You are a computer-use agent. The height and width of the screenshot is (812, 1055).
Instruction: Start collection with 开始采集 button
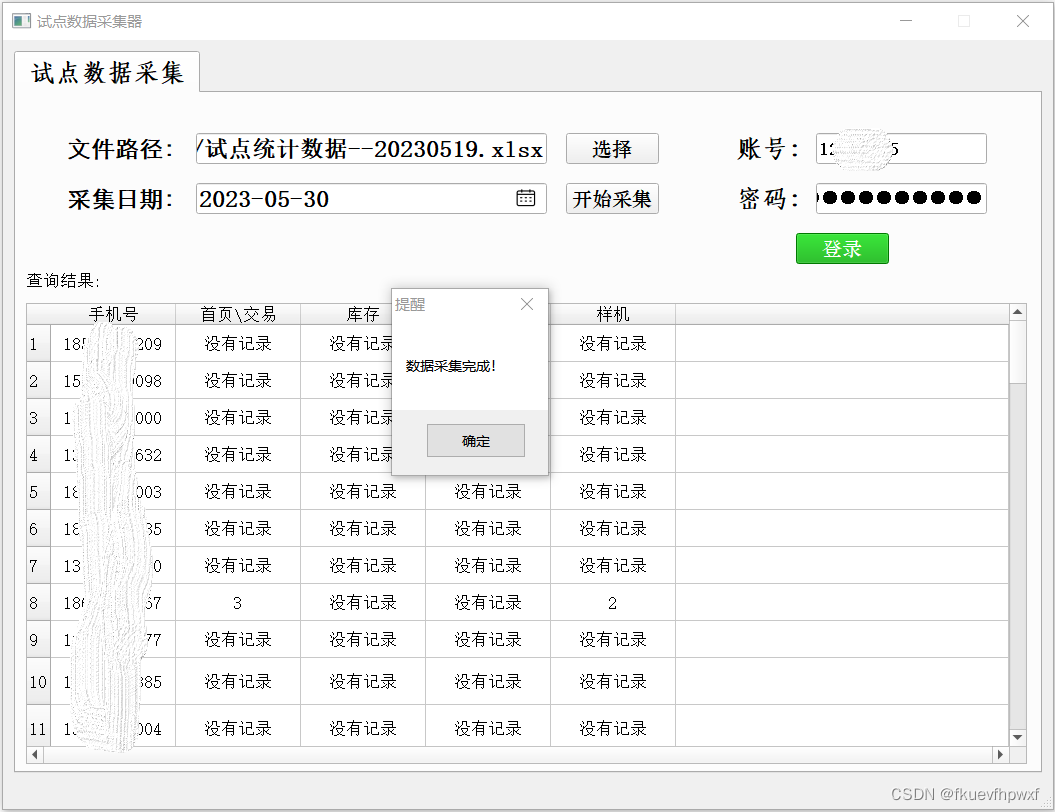tap(612, 198)
